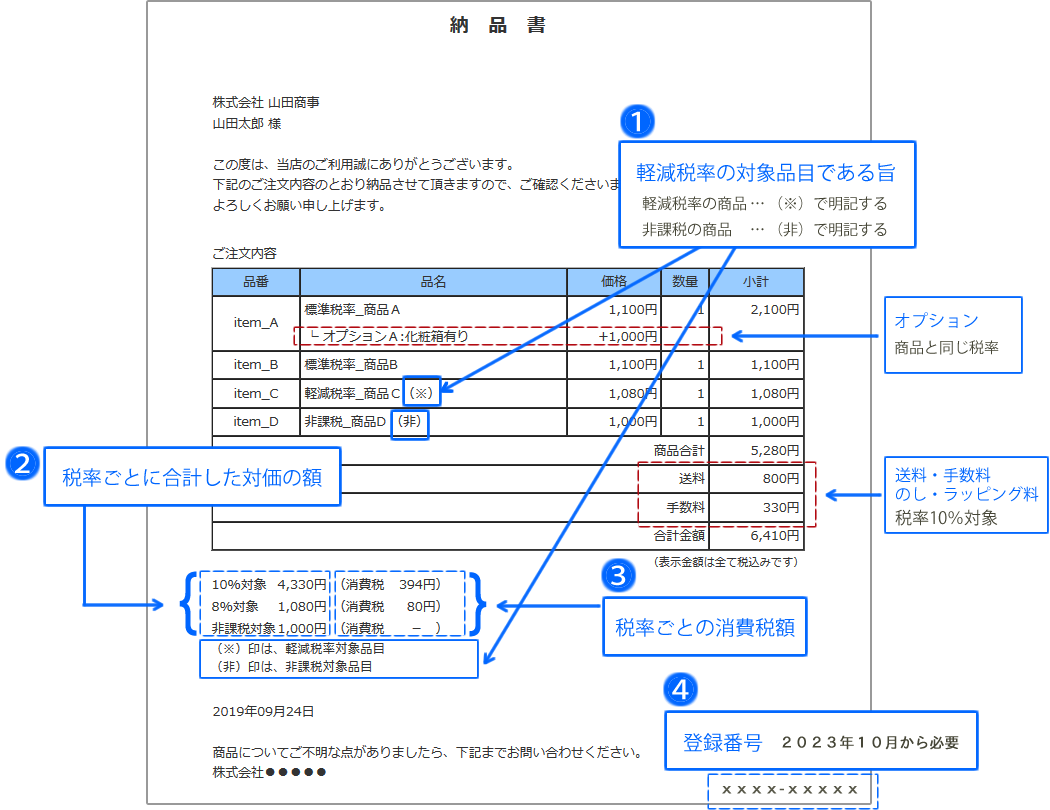
Task: Click the blue circle number 2 badge
Action: pyautogui.click(x=22, y=464)
